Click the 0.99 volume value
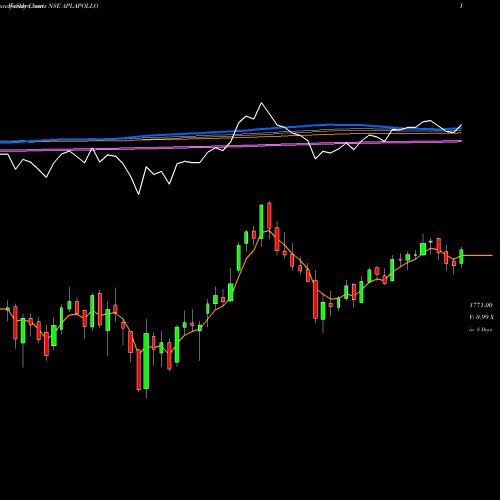The height and width of the screenshot is (500, 500). click(482, 317)
